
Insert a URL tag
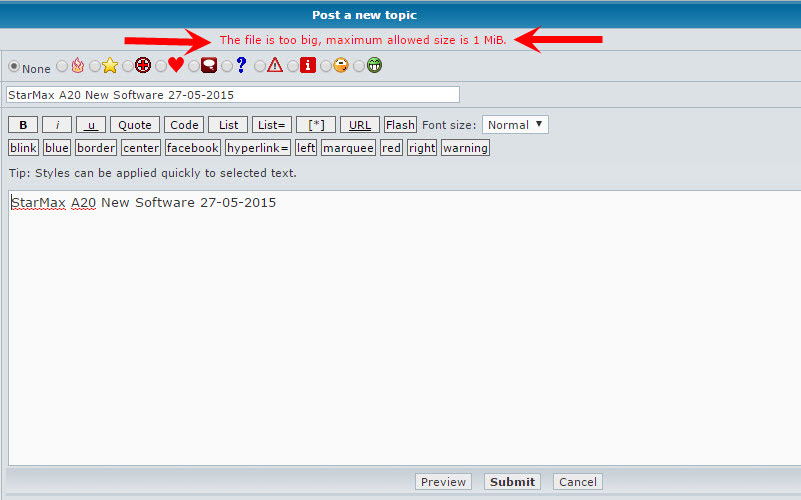tap(360, 125)
